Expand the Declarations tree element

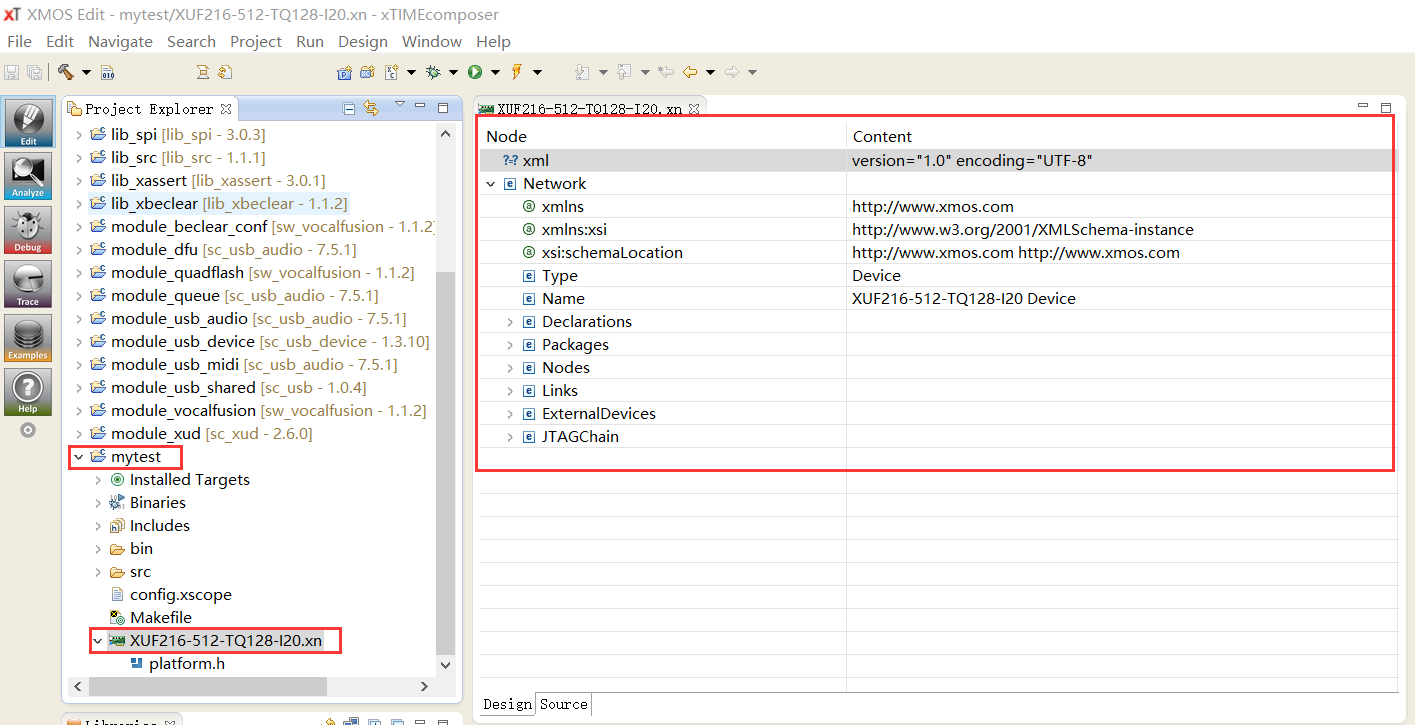point(510,321)
